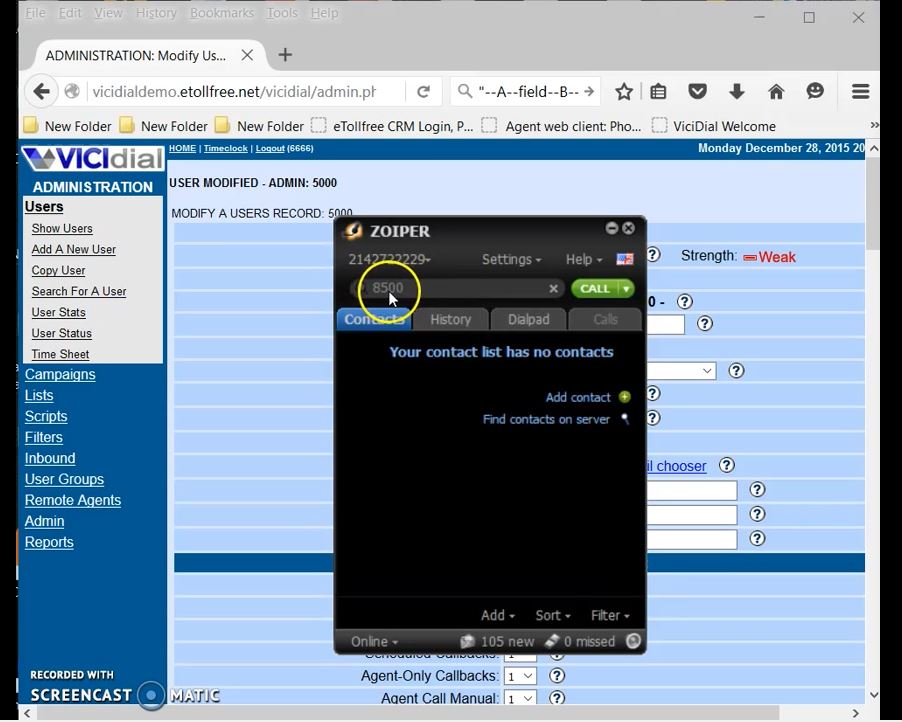Click the vertical page scrollbar
The height and width of the screenshot is (722, 902).
(x=873, y=204)
